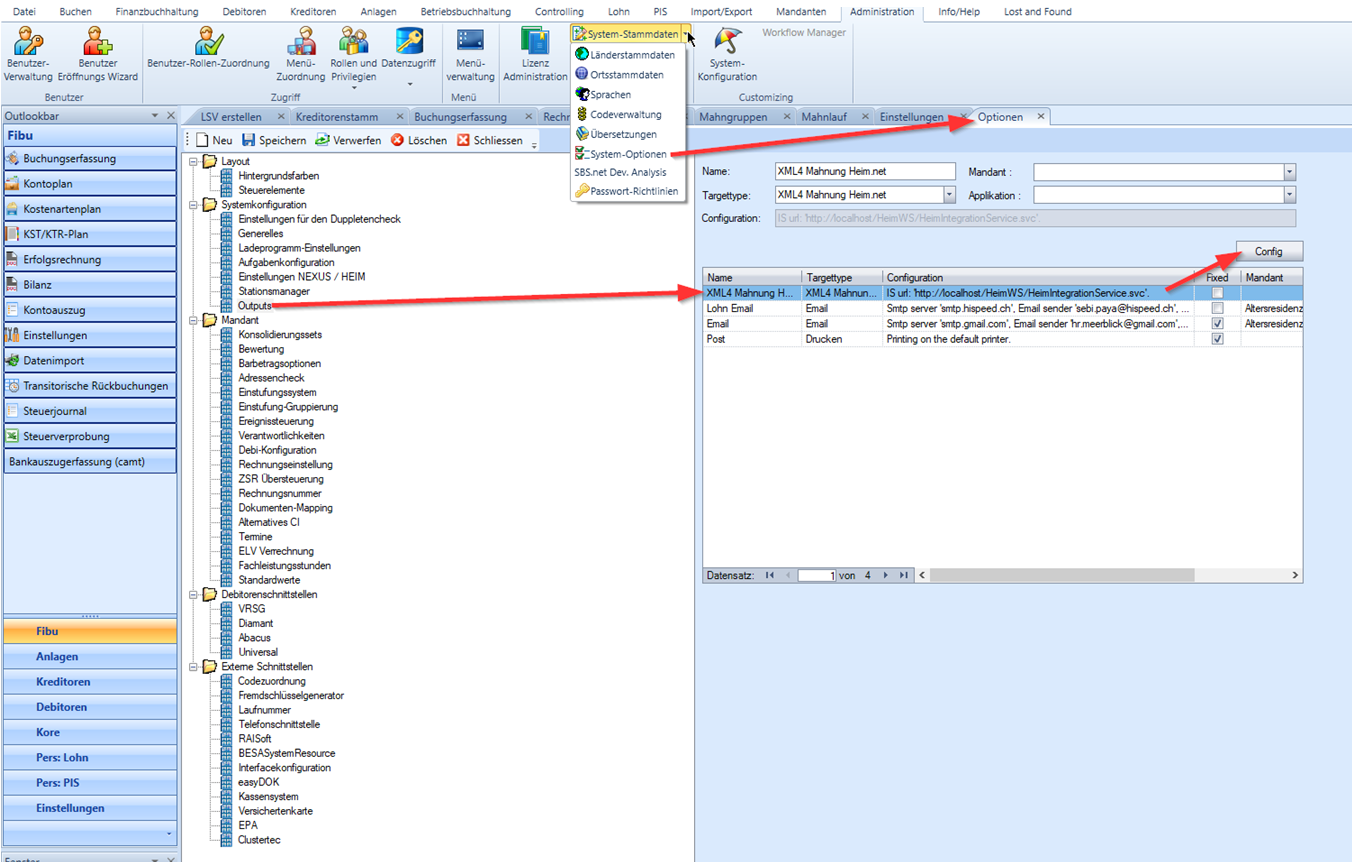Select Kreditoren in the Outlookbar

(x=63, y=682)
